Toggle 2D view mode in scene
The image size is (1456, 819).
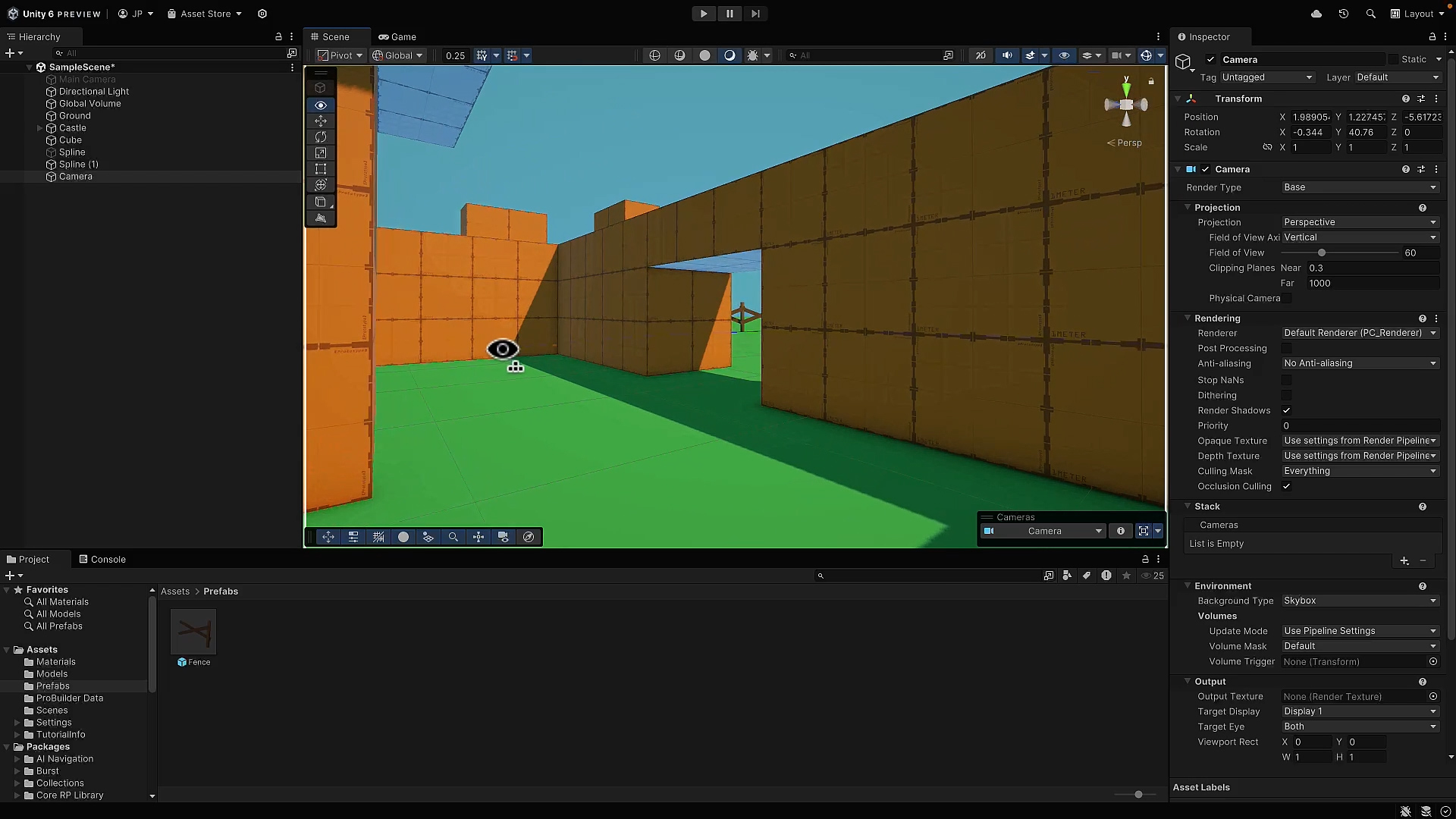coord(981,55)
